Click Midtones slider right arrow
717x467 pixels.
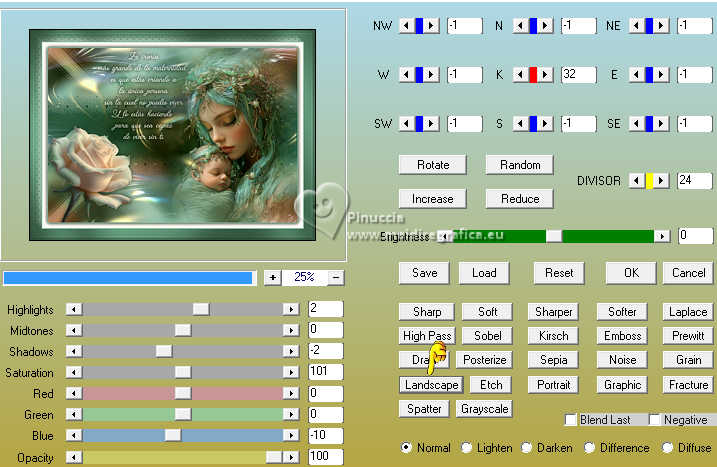point(291,330)
